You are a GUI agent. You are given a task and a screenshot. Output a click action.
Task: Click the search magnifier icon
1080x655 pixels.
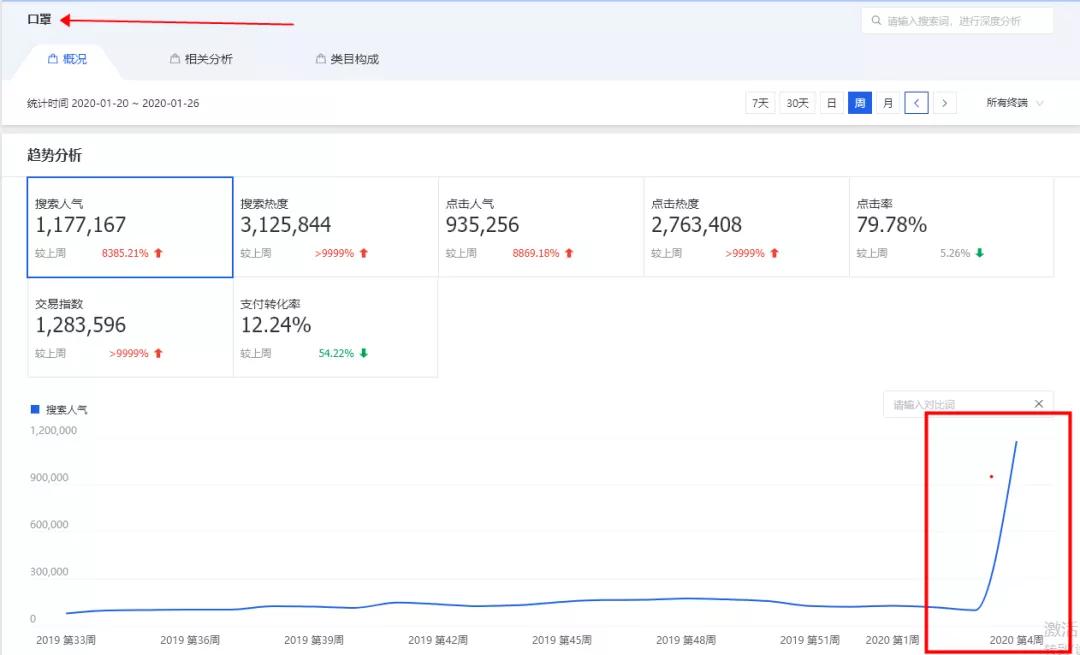[x=877, y=21]
